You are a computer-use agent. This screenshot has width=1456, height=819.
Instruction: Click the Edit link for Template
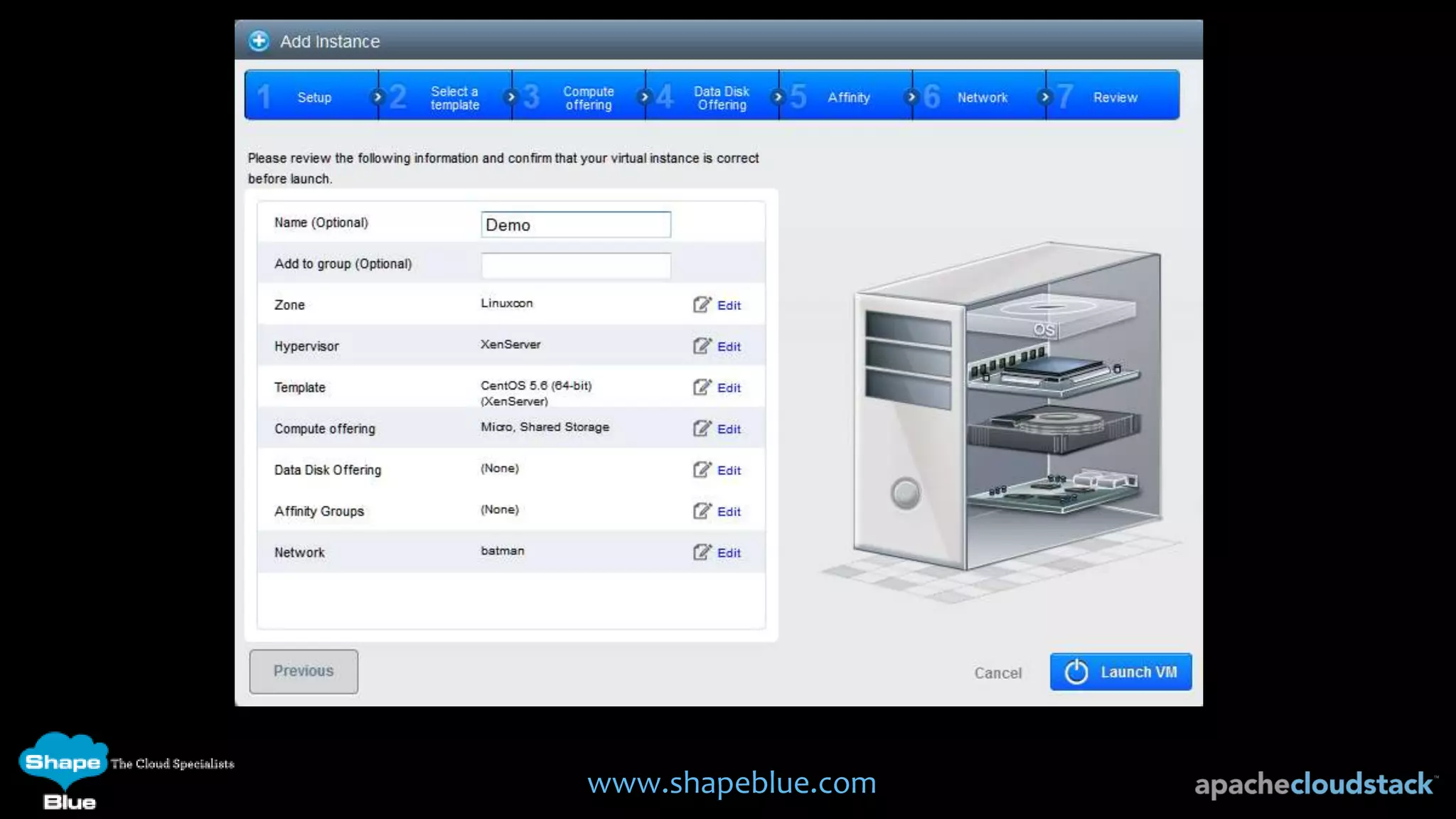[729, 387]
